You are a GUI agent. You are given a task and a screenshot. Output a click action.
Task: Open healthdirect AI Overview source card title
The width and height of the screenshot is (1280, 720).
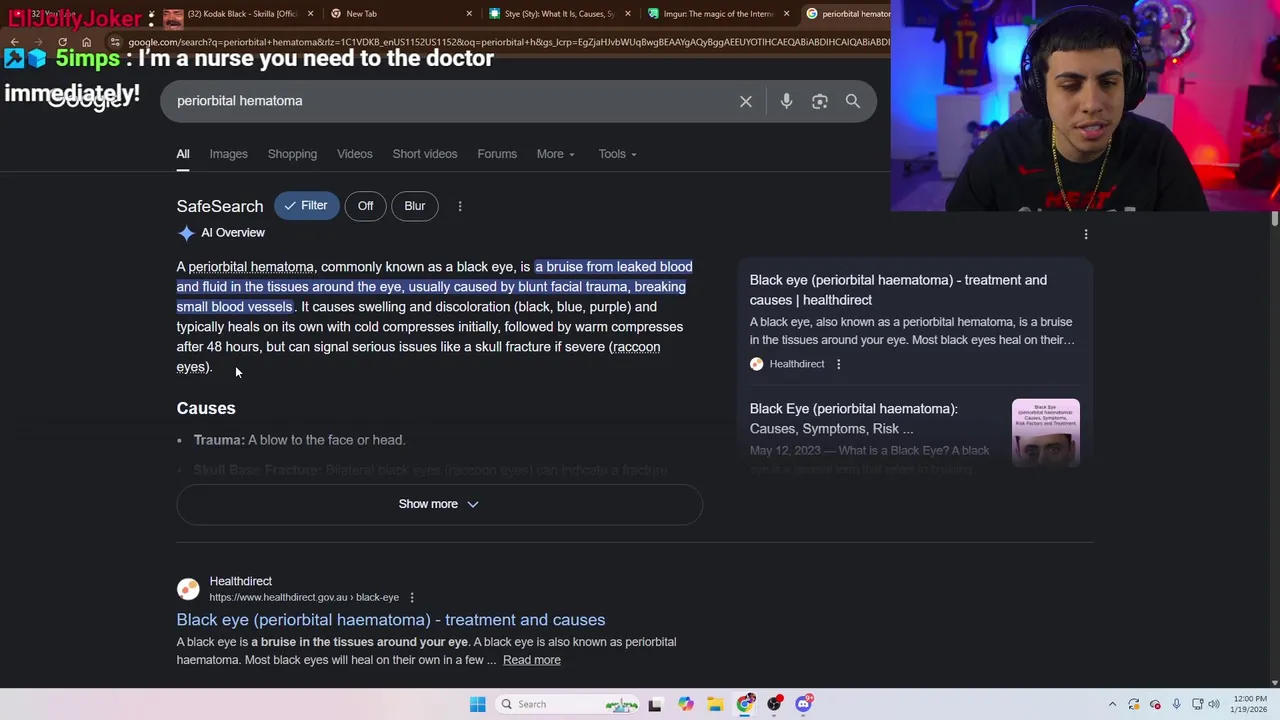pyautogui.click(x=898, y=290)
